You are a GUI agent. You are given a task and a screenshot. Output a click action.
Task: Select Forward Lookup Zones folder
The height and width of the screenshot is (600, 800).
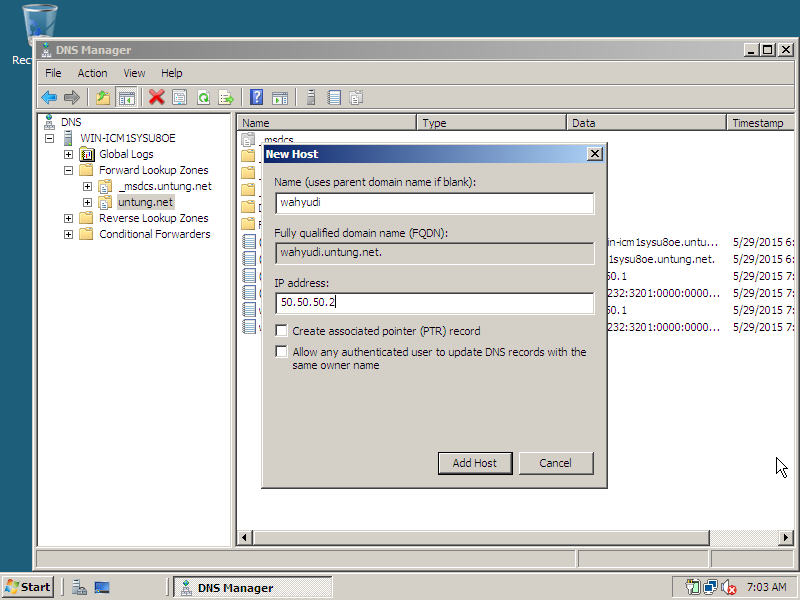point(154,170)
